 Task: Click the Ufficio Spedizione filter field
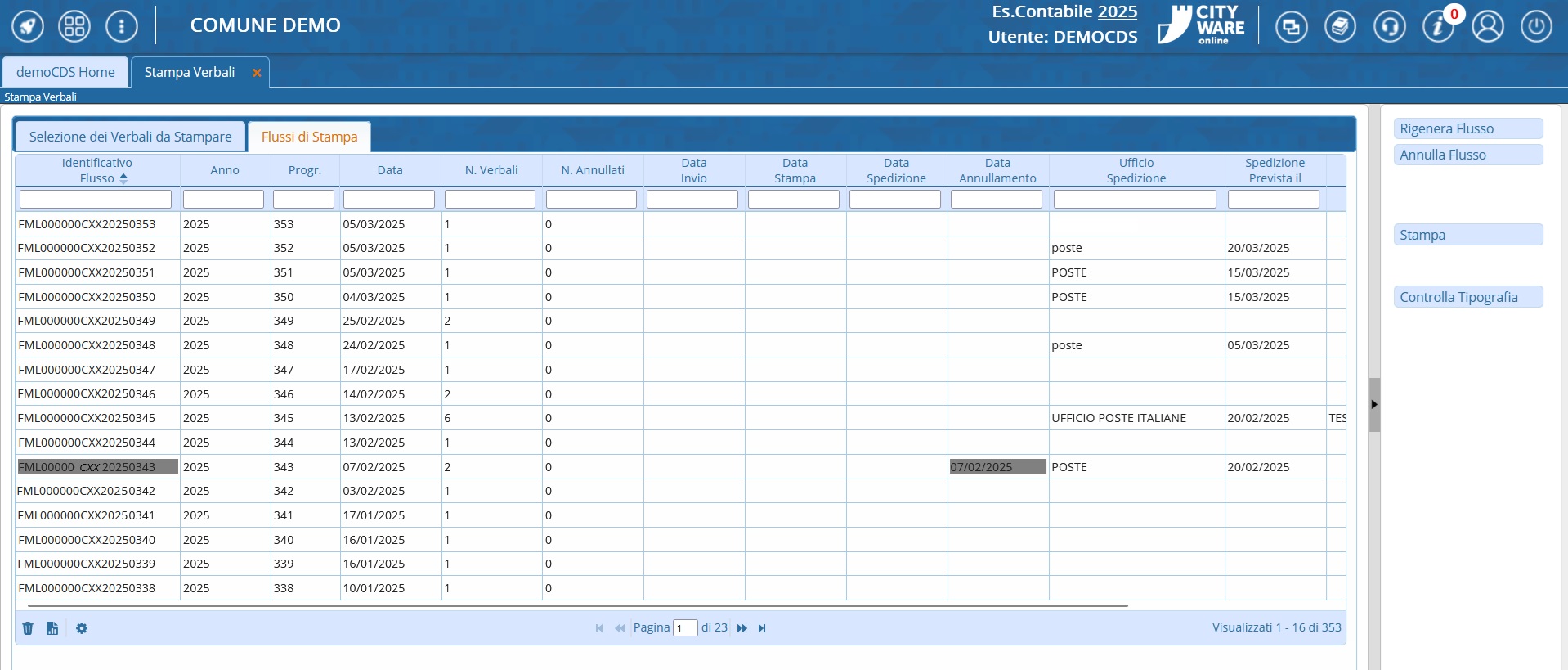1135,199
